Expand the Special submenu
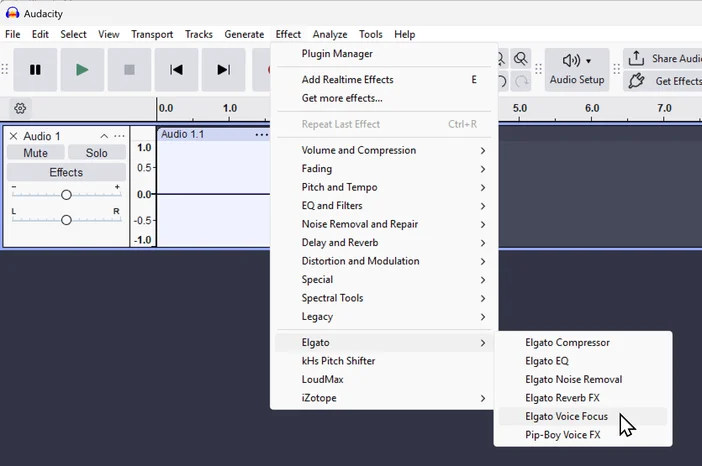 point(384,280)
